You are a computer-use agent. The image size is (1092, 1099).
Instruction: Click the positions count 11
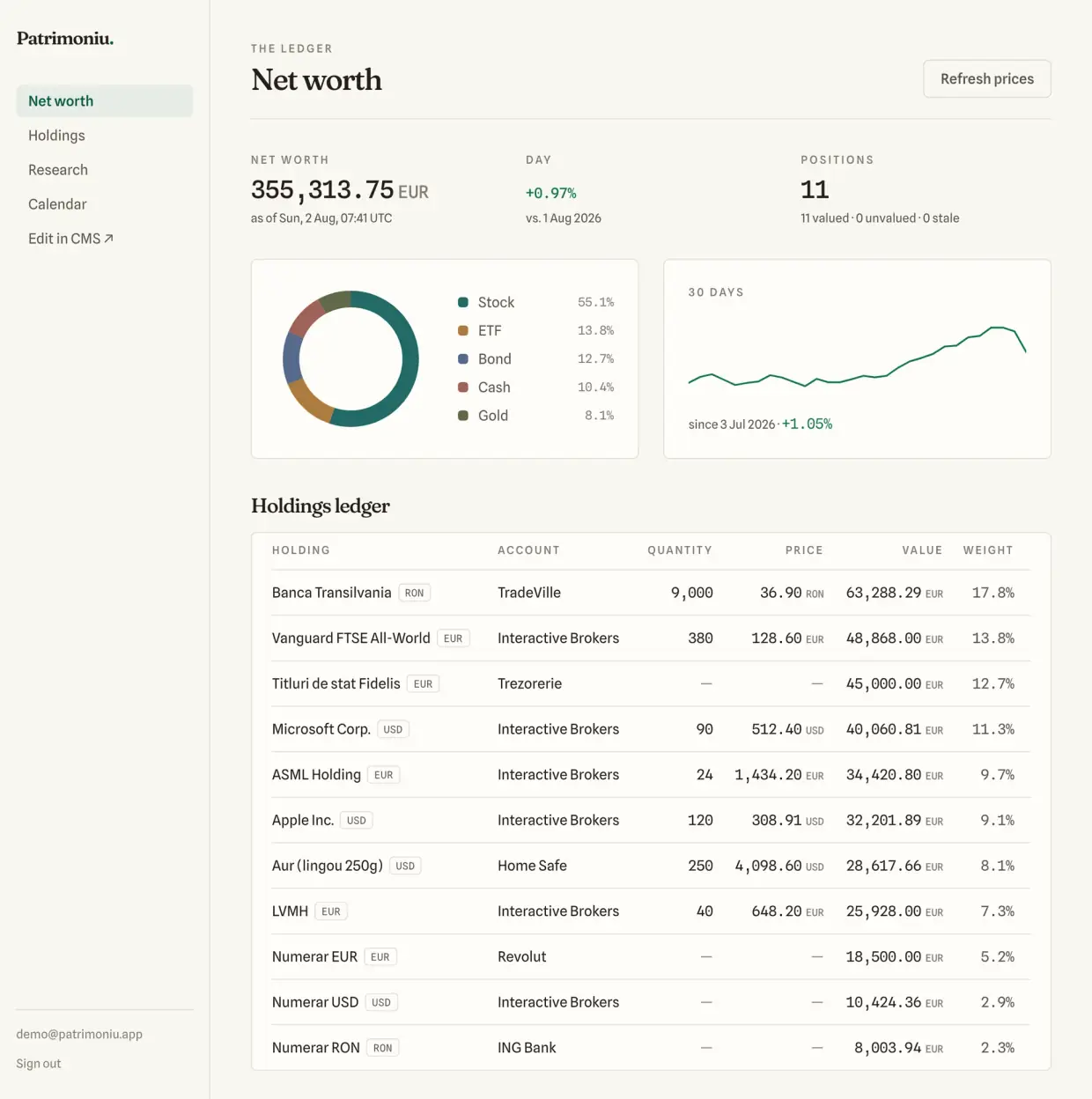tap(815, 190)
